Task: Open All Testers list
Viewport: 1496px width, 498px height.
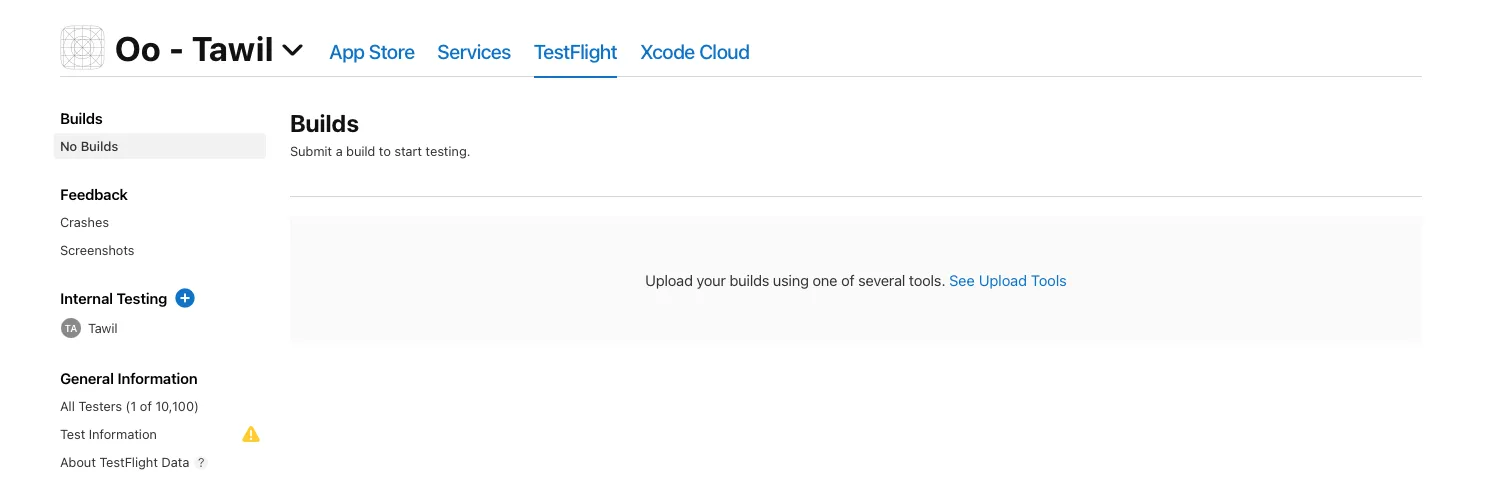Action: coord(129,406)
